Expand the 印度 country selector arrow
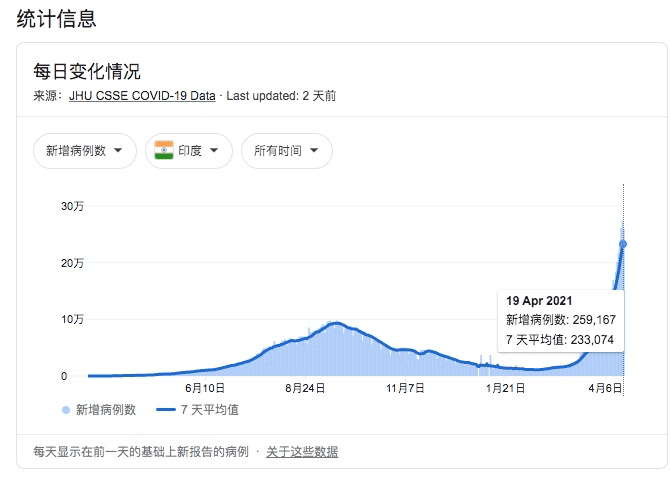 point(217,151)
